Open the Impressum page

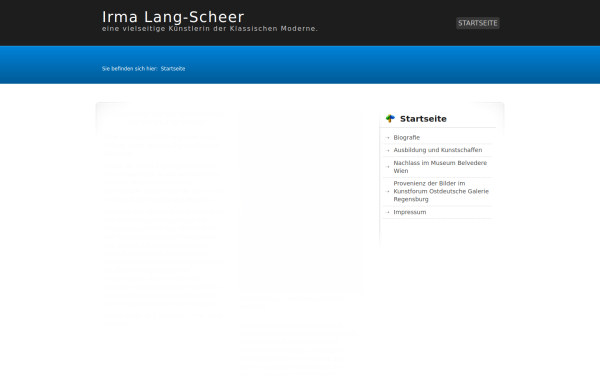[409, 212]
